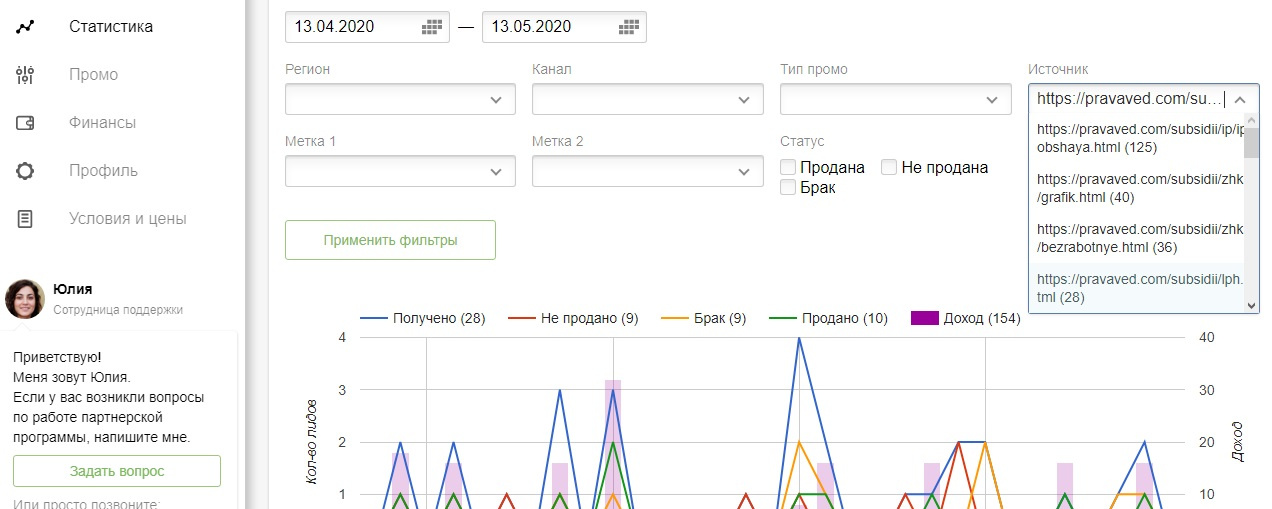Screen dimensions: 1272x509
Task: Open the Метка 1 dropdown
Action: tap(400, 171)
